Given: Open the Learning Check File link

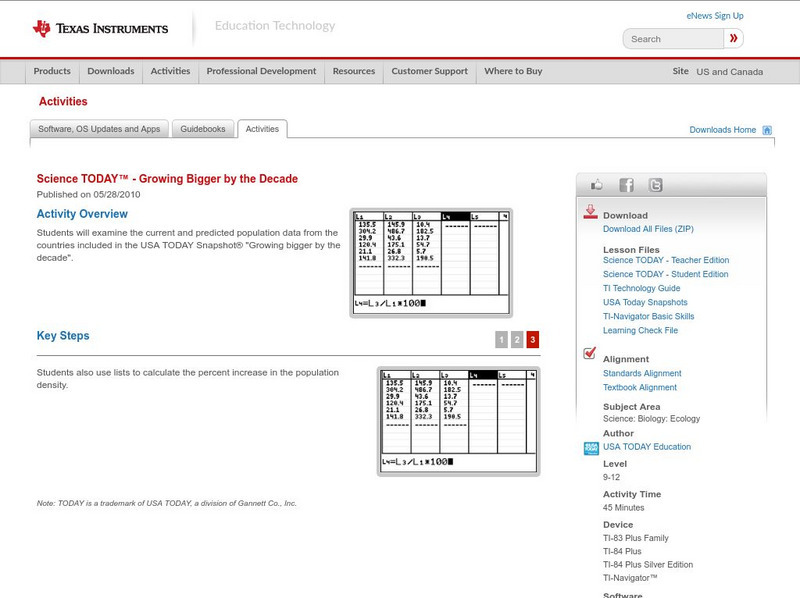Looking at the screenshot, I should pos(640,331).
